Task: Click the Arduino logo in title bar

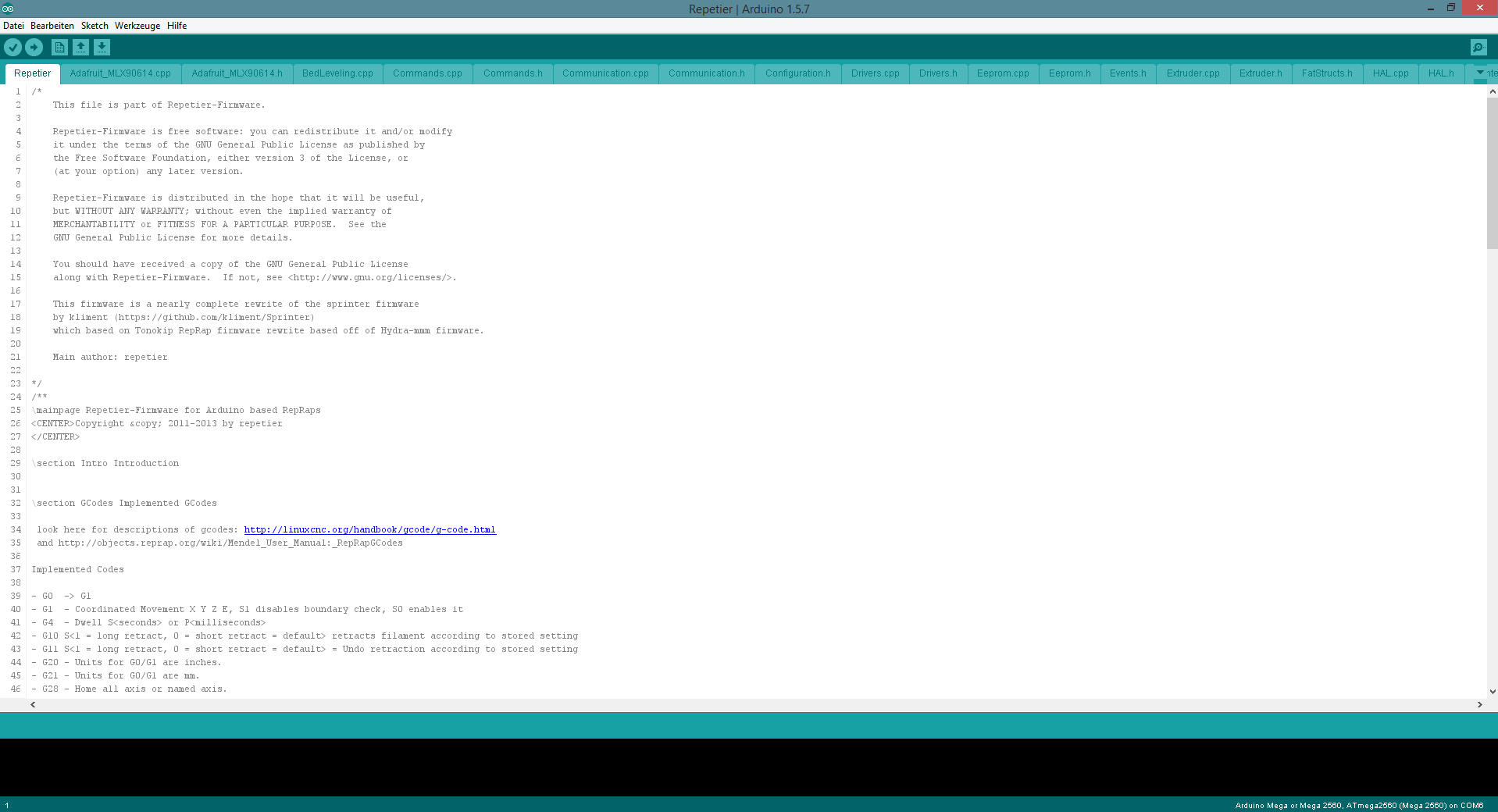Action: click(x=8, y=9)
